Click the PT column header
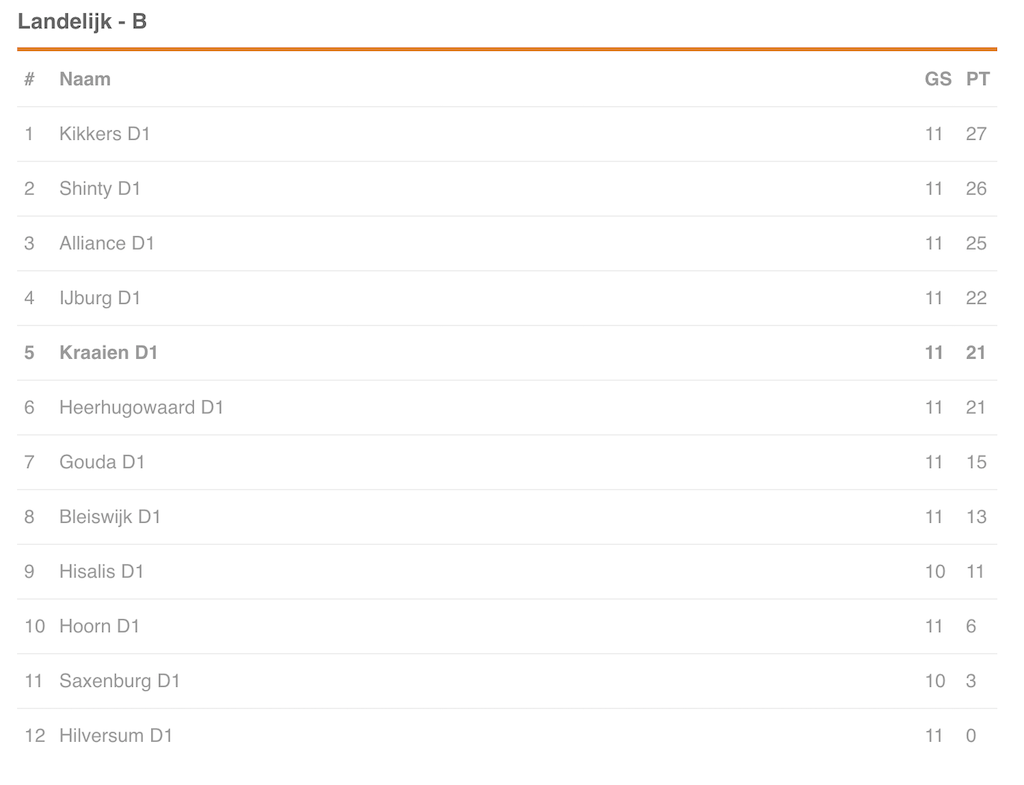The height and width of the screenshot is (785, 1024). click(x=977, y=79)
